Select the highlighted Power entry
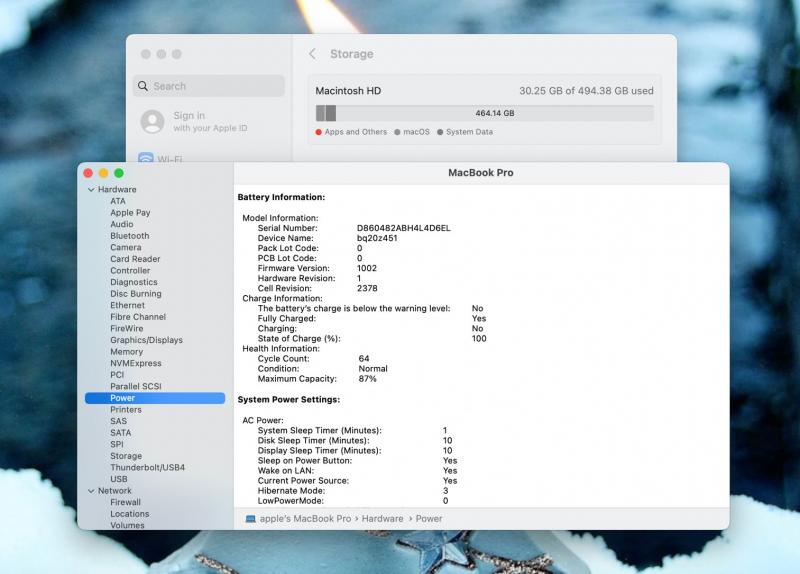Viewport: 800px width, 574px height. (x=155, y=398)
